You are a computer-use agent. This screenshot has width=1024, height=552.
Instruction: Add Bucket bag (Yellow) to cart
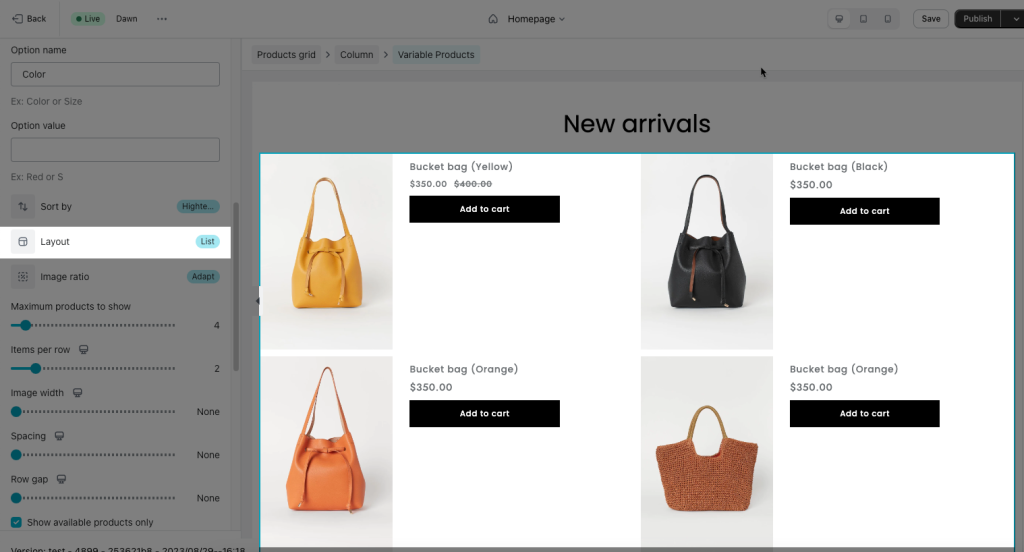(x=485, y=209)
